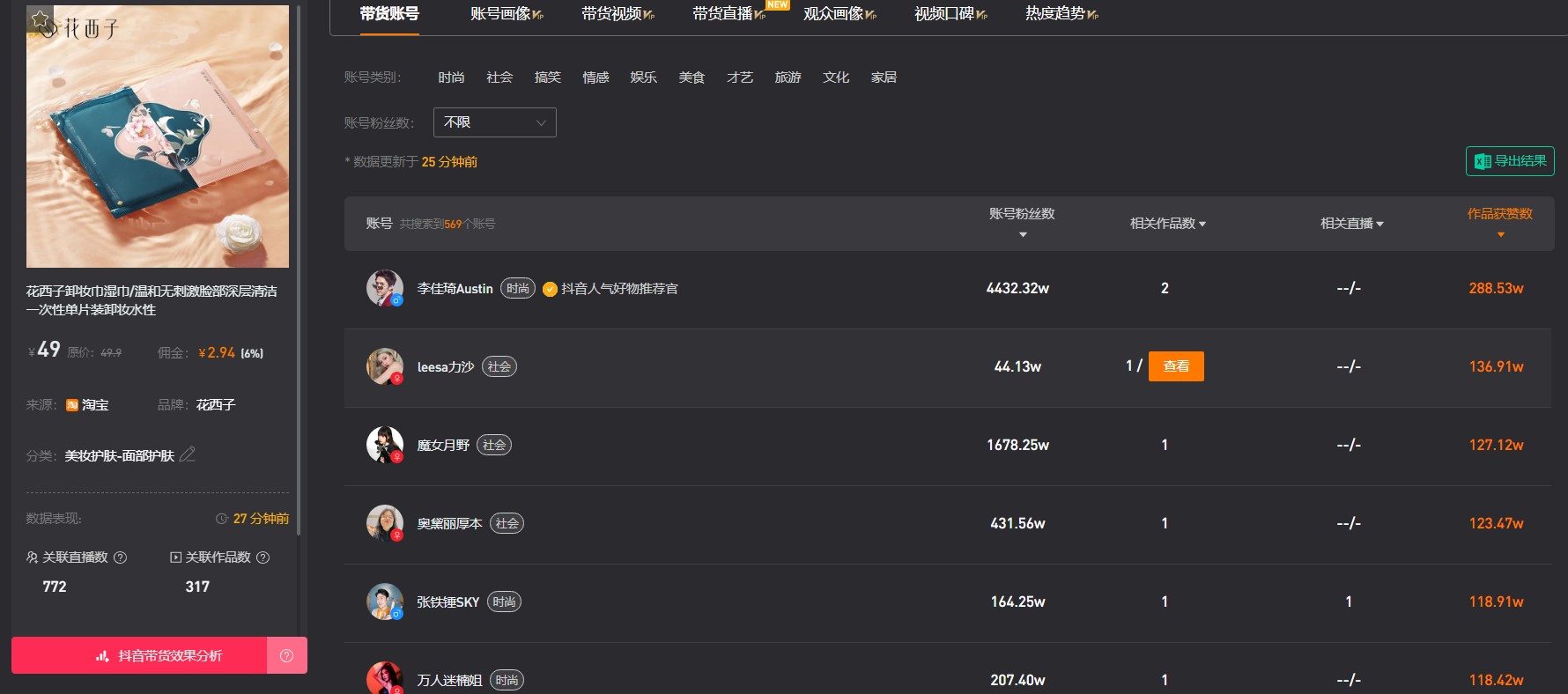Open 张铁锤SKY account name link
The image size is (1568, 694).
[x=448, y=602]
